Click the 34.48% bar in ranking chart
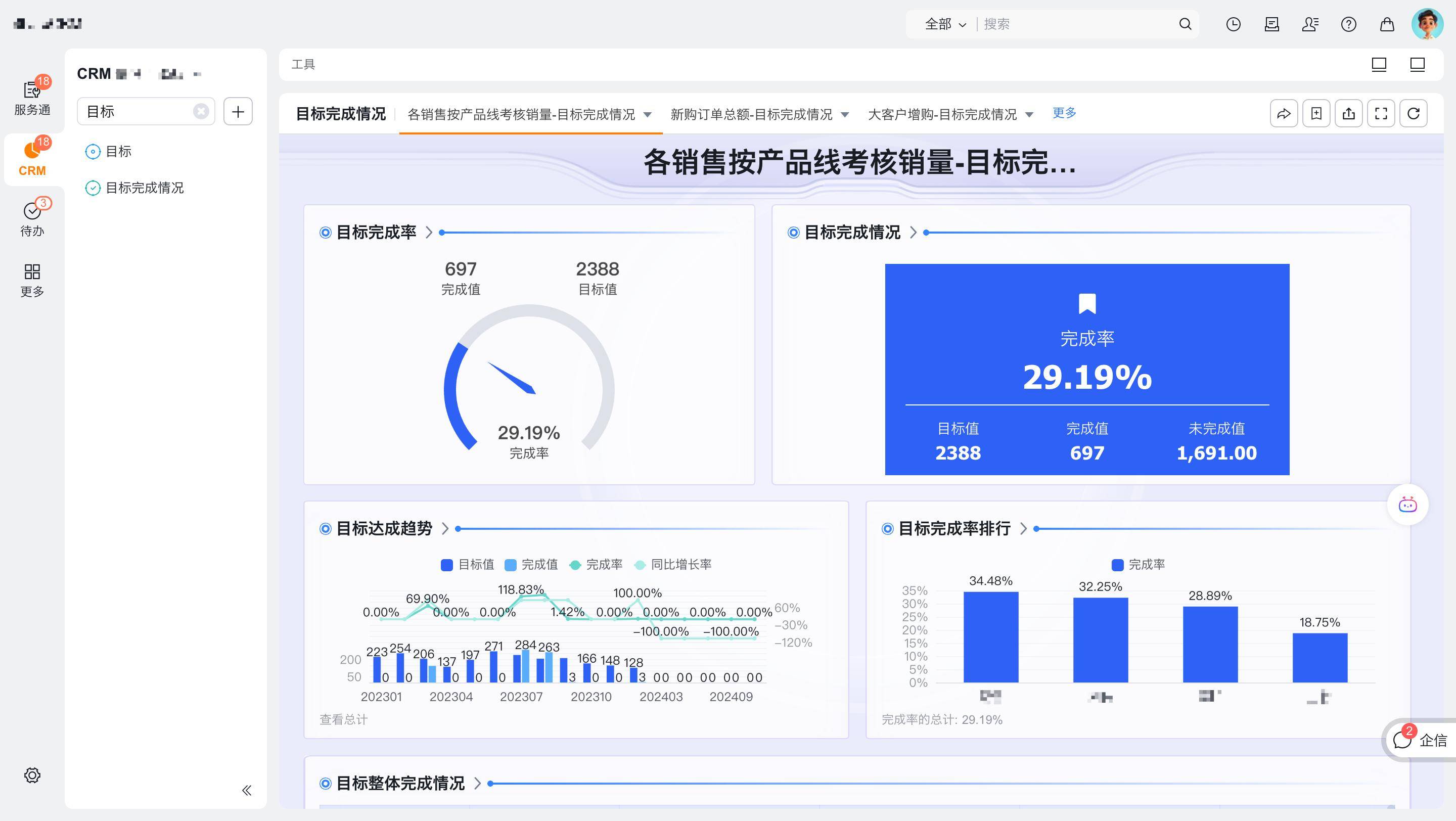The width and height of the screenshot is (1456, 821). (990, 637)
